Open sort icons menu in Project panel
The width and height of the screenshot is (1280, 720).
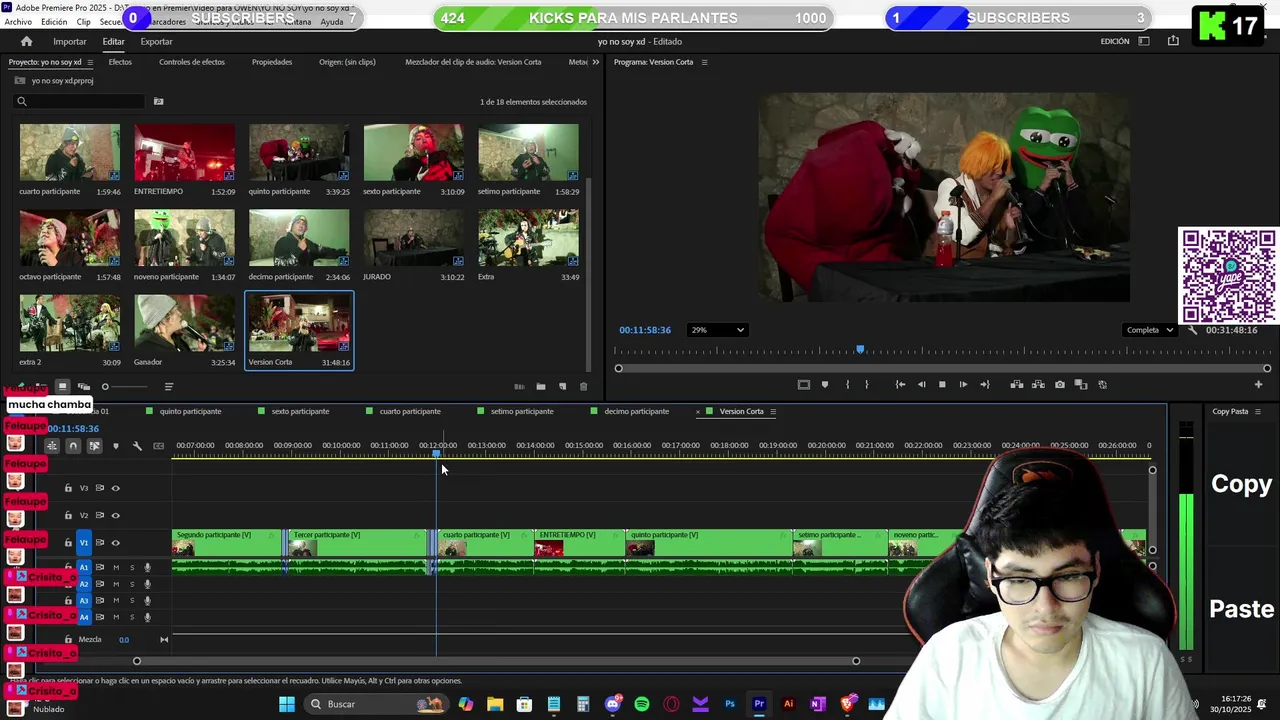click(x=168, y=387)
